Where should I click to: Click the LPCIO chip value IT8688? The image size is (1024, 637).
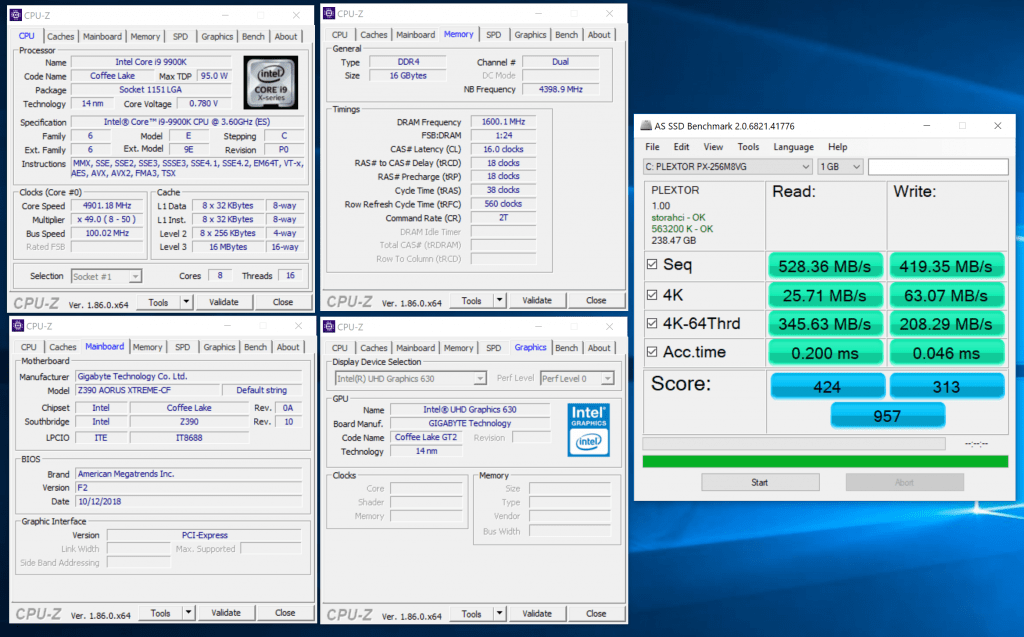189,438
